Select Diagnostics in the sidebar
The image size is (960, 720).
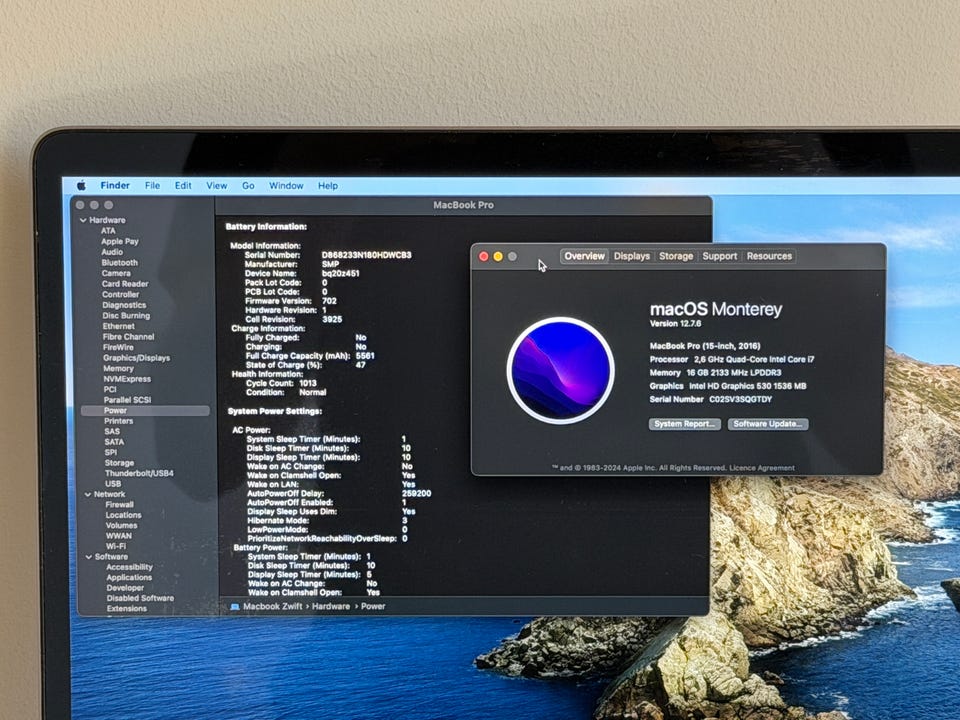(124, 305)
